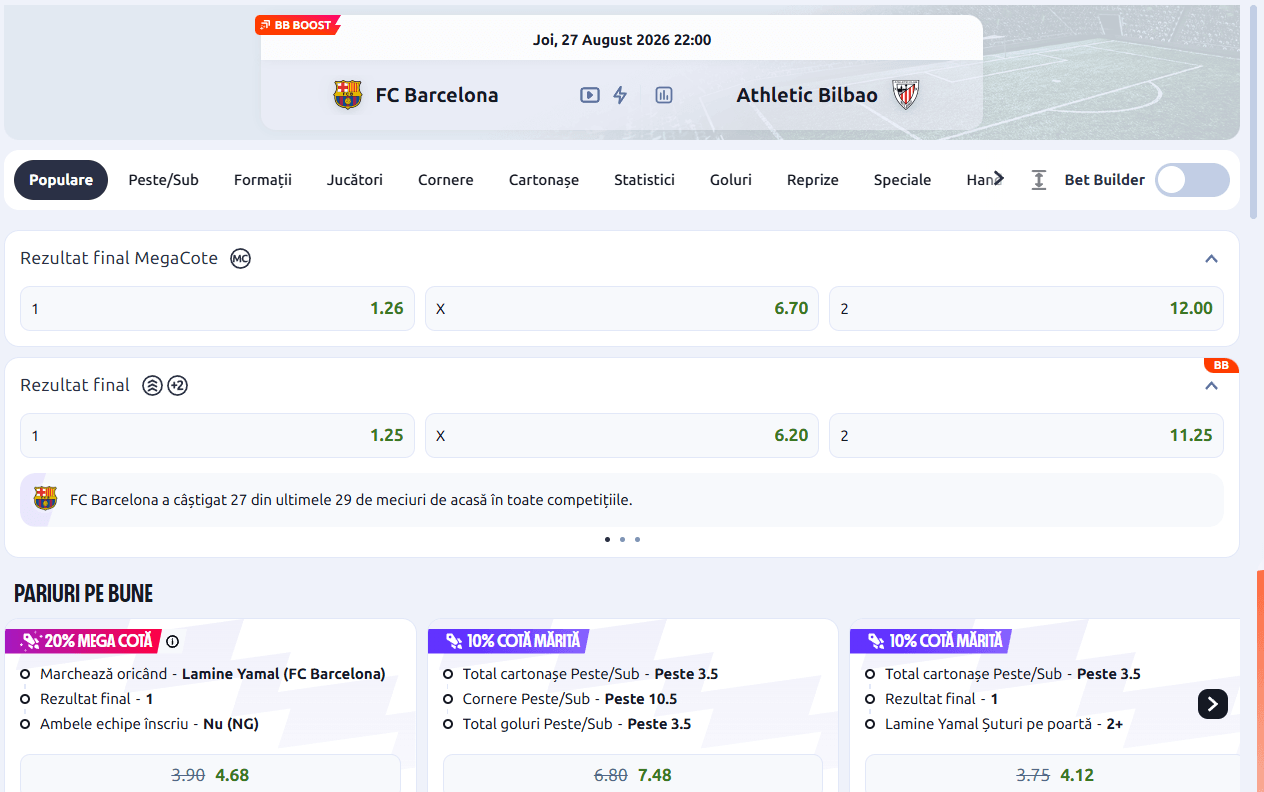This screenshot has height=792, width=1264.
Task: Bet on MegaCote outcome 1 at 1.26
Action: 217,308
